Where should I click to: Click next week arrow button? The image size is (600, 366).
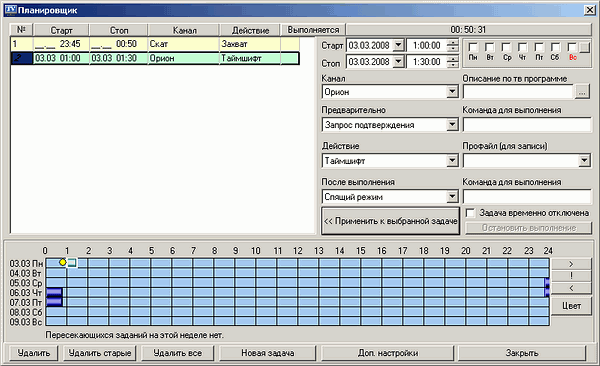click(571, 264)
